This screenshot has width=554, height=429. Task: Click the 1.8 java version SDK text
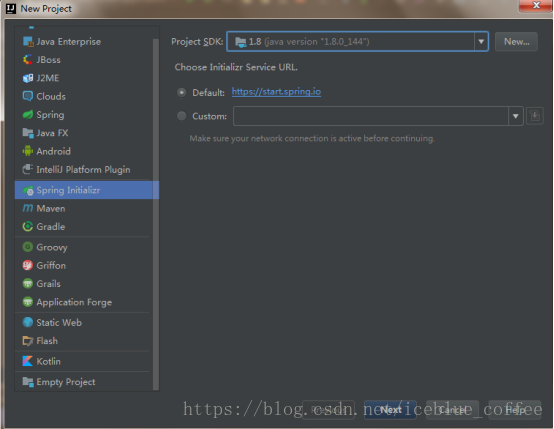point(309,42)
